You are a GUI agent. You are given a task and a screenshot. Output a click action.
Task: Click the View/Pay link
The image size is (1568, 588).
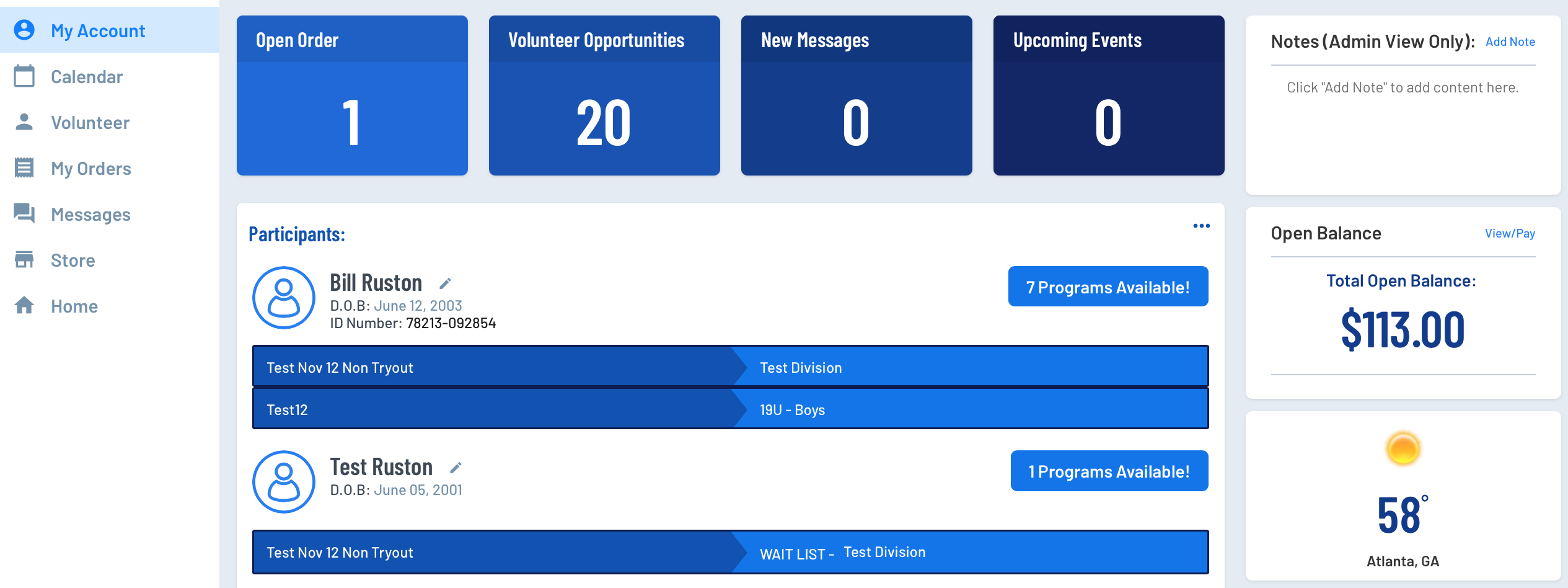coord(1510,233)
